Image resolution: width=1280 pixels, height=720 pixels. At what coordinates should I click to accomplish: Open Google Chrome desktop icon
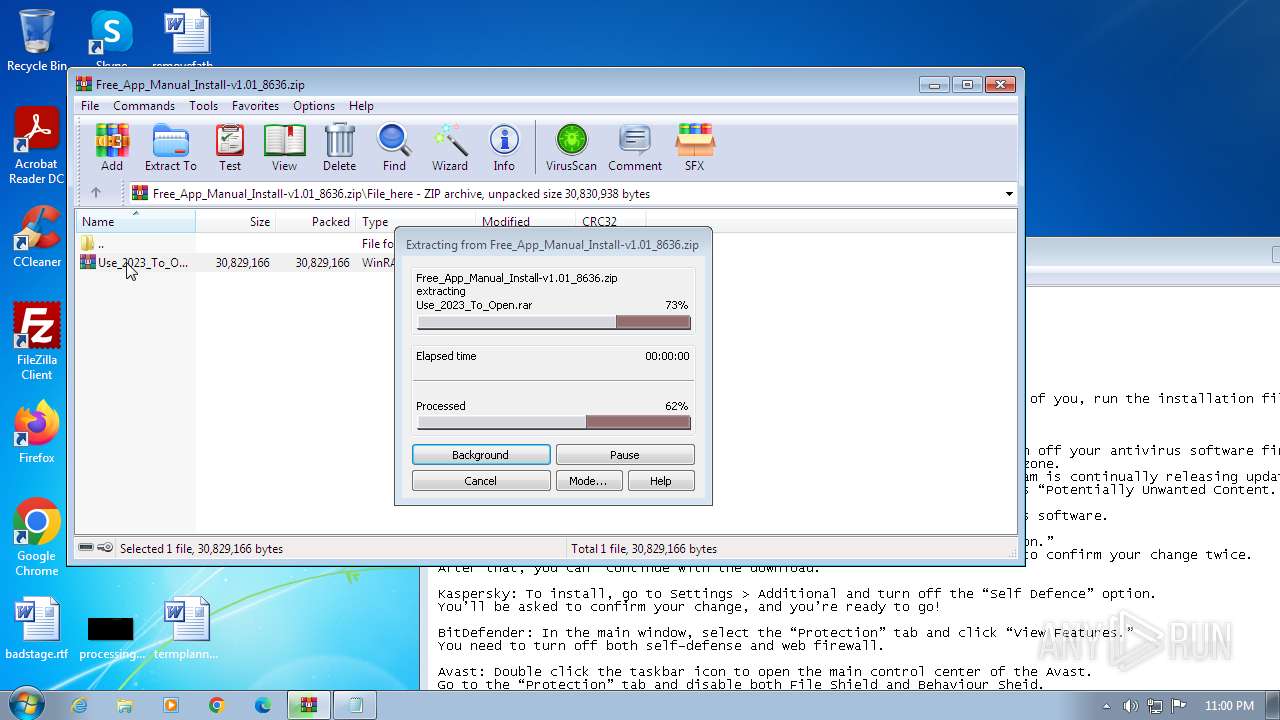(x=37, y=538)
